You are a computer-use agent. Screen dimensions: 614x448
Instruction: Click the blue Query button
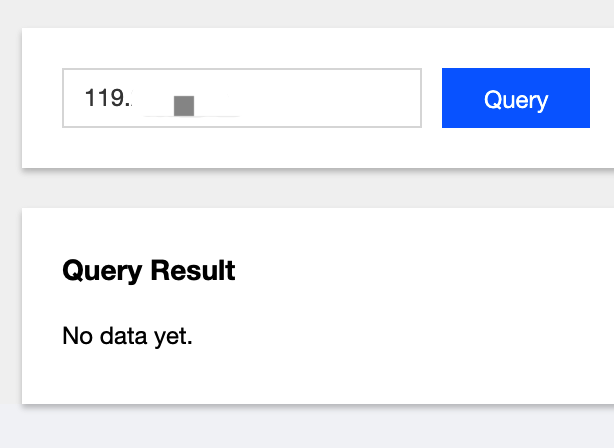click(x=515, y=98)
